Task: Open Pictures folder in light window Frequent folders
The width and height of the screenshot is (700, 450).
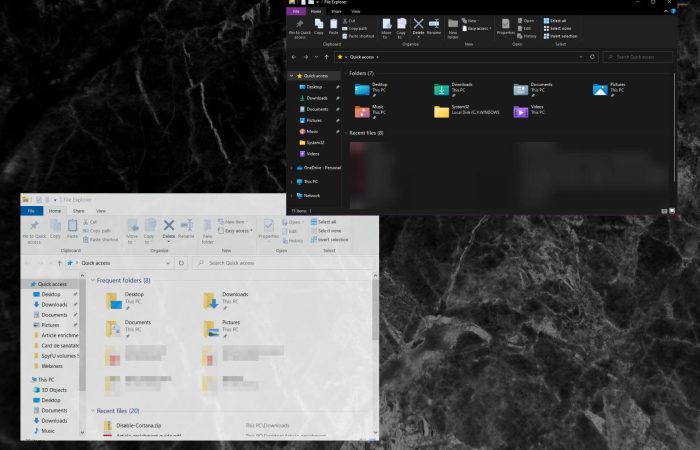Action: point(222,329)
